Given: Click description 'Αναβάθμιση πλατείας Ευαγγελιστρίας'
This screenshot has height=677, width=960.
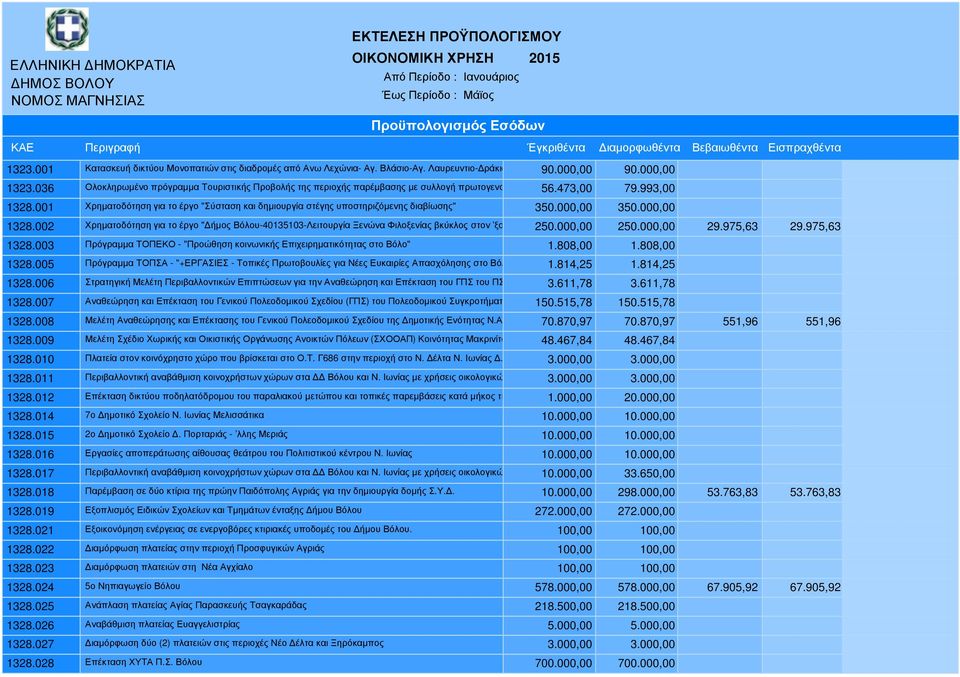Looking at the screenshot, I should [x=162, y=624].
